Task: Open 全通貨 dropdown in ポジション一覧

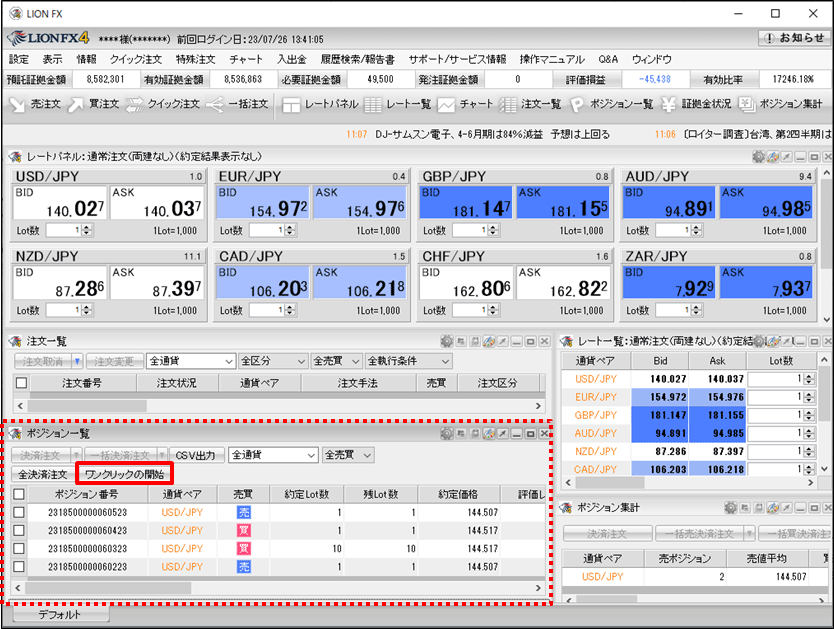Action: tap(273, 455)
